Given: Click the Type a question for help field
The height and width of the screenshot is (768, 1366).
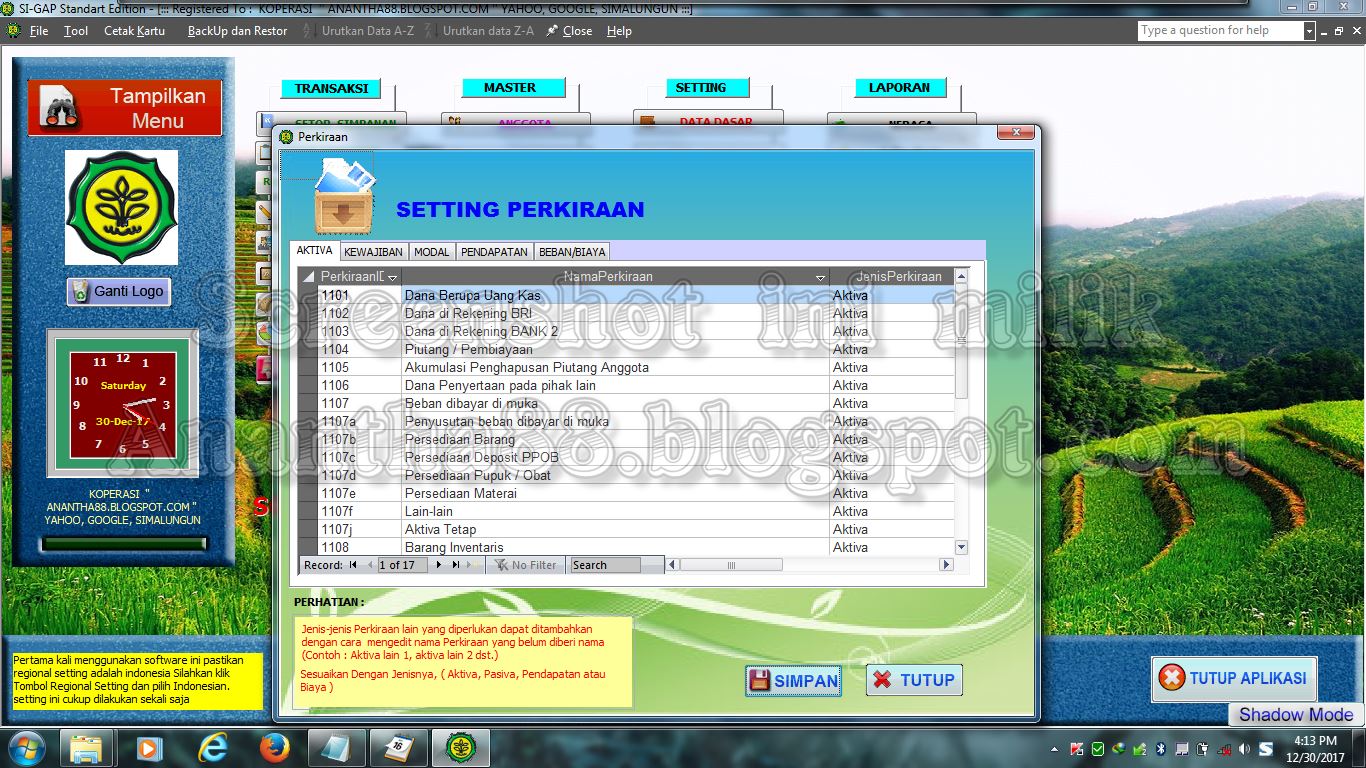Looking at the screenshot, I should (x=1221, y=31).
